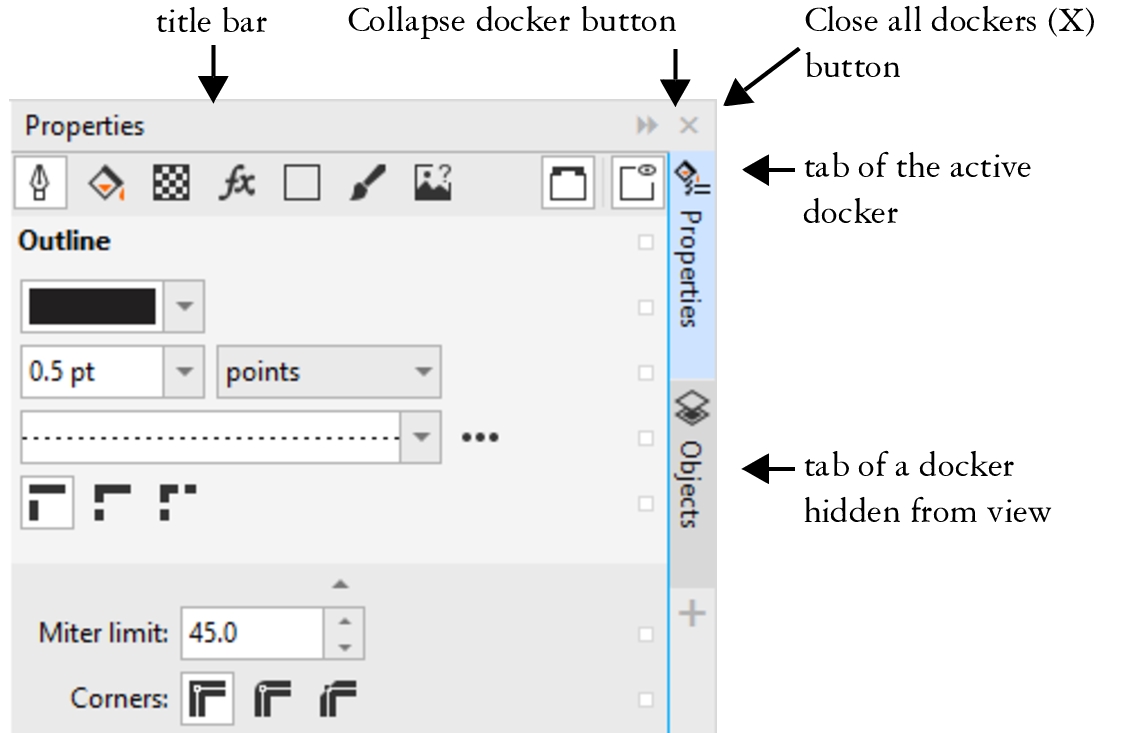Open the fx effects section
Screen dimensions: 1127x733
point(237,183)
